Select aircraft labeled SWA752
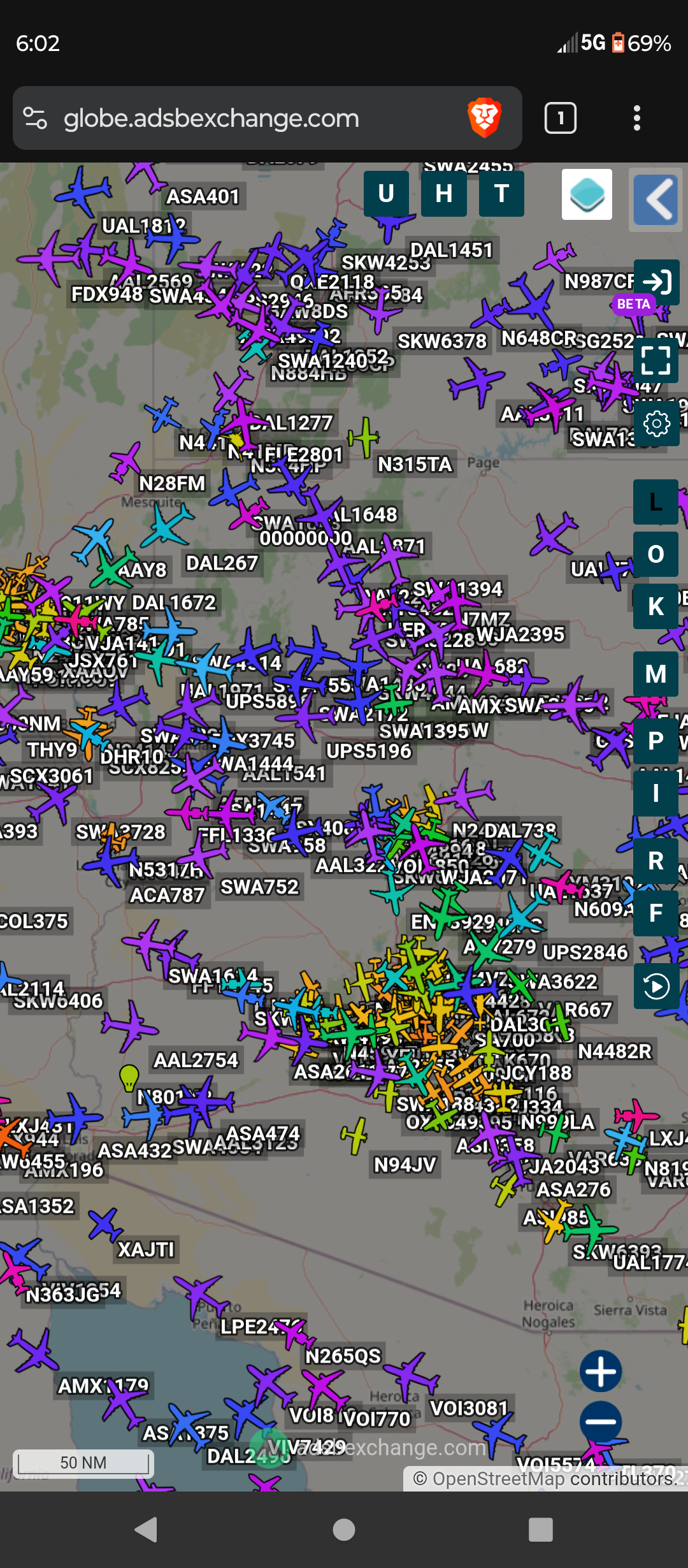The width and height of the screenshot is (688, 1568). pos(259,887)
